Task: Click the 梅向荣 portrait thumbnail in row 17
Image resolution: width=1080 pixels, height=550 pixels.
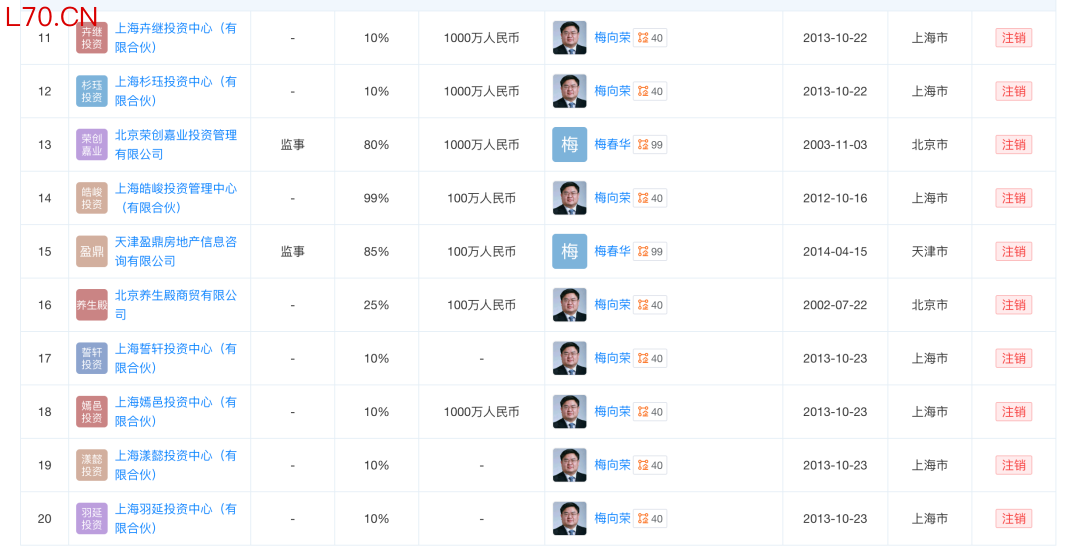Action: click(x=570, y=358)
